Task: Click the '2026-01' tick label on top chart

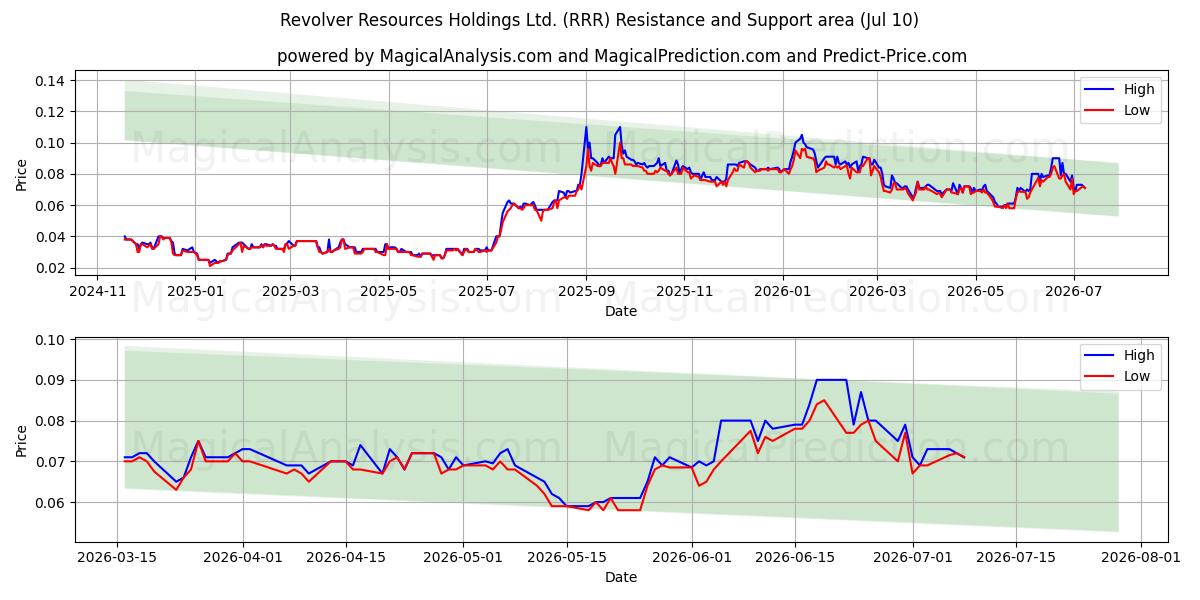Action: [782, 291]
